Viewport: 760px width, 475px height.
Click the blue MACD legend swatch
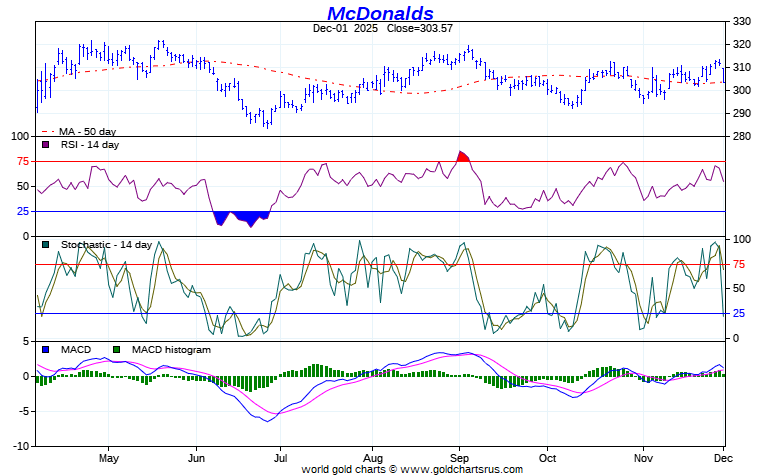(46, 349)
